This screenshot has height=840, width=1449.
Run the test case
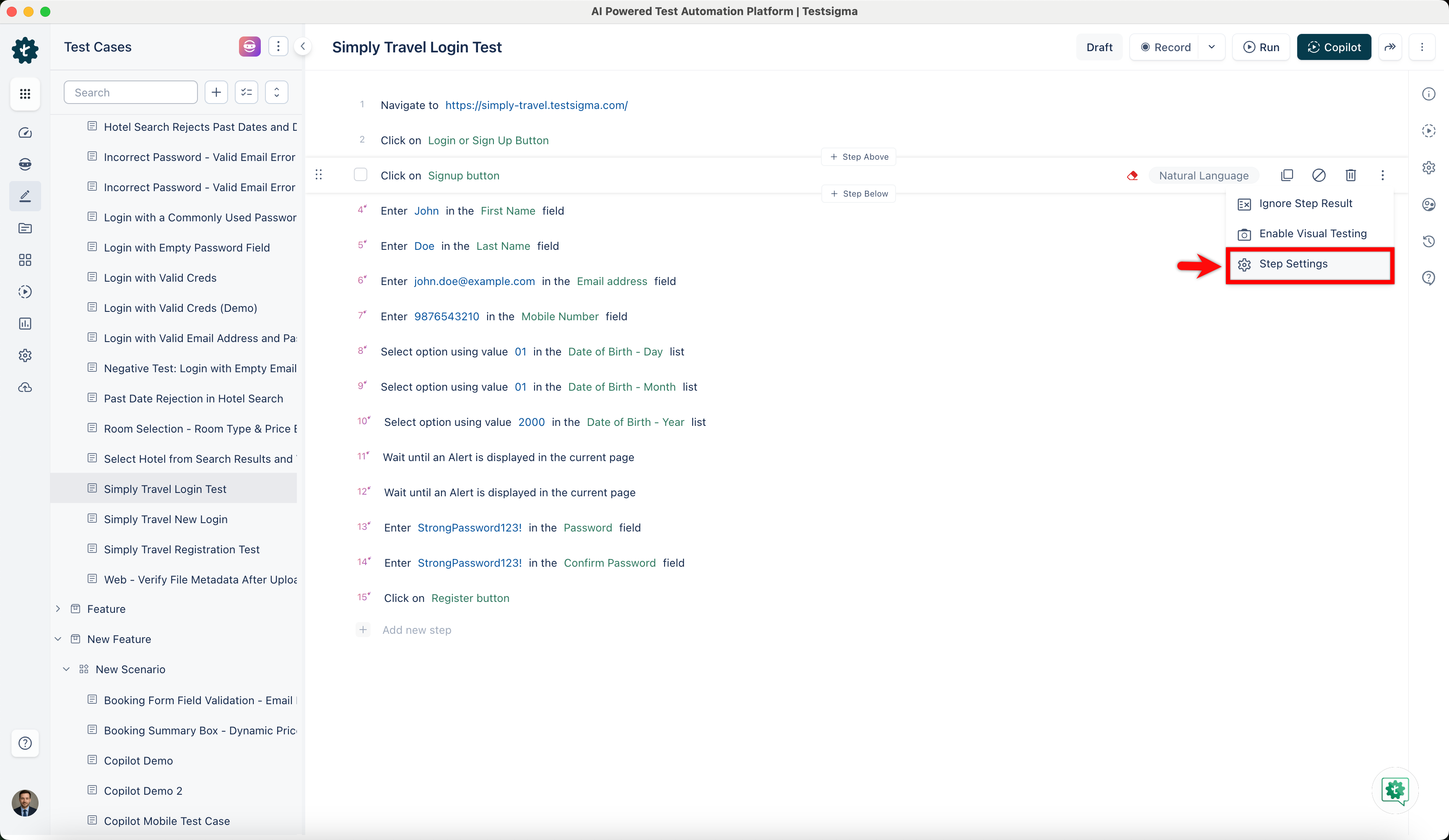pos(1261,47)
